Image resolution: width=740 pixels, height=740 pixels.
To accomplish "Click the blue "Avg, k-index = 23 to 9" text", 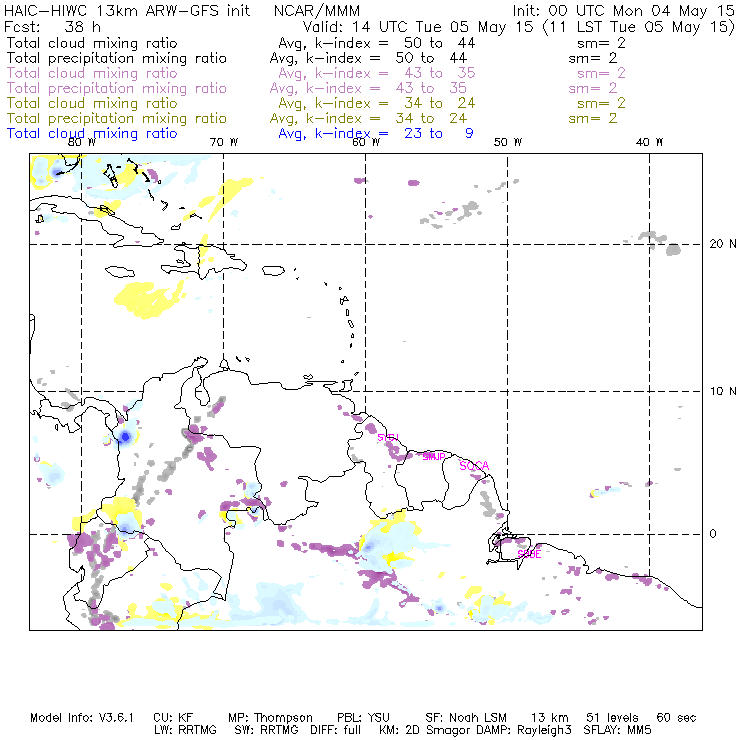I will point(376,134).
